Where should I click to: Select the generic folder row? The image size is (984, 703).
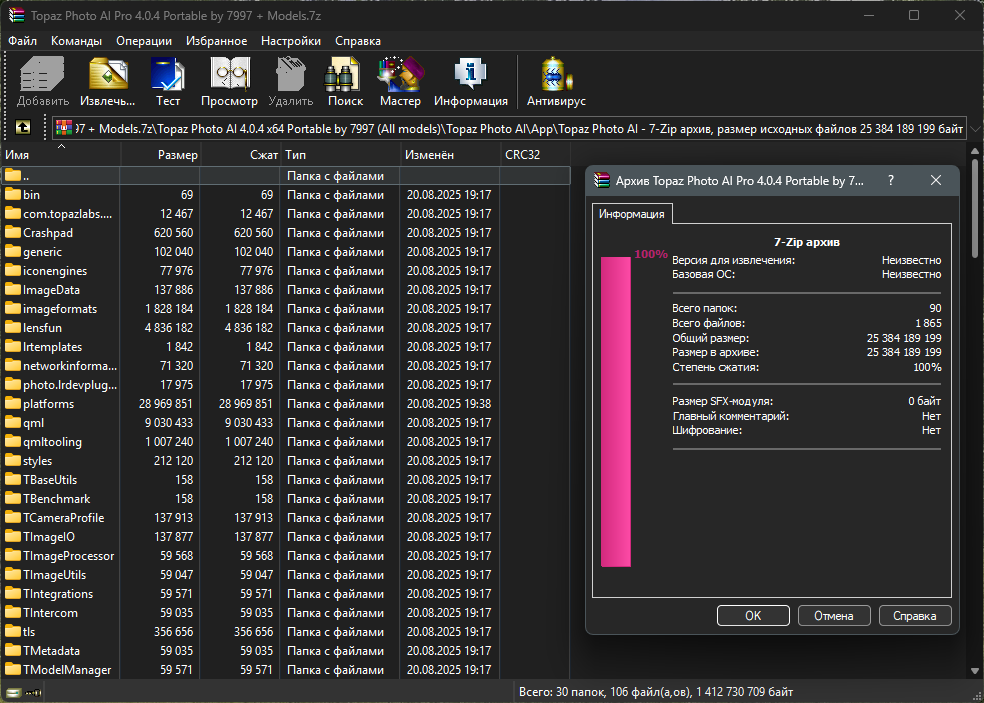point(285,252)
